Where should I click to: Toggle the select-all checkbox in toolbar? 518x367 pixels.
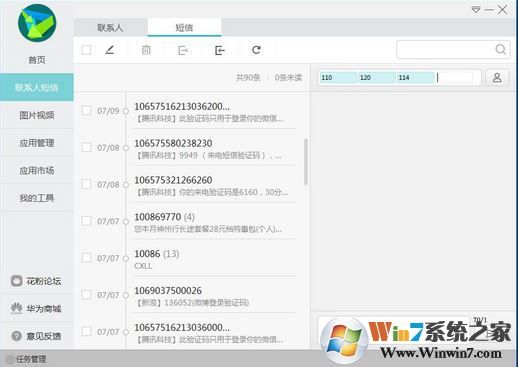86,50
